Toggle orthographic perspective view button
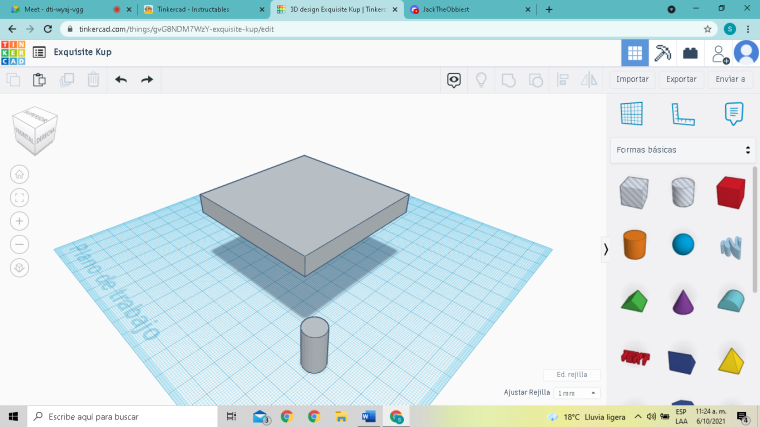Image resolution: width=760 pixels, height=427 pixels. (x=19, y=268)
